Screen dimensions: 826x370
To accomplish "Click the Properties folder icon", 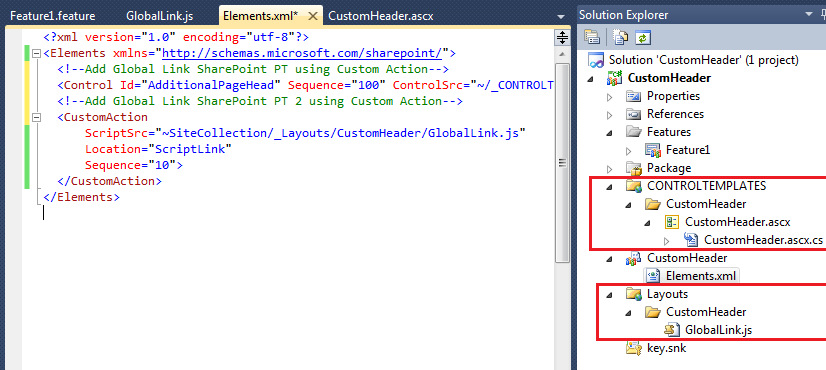I will [x=633, y=96].
